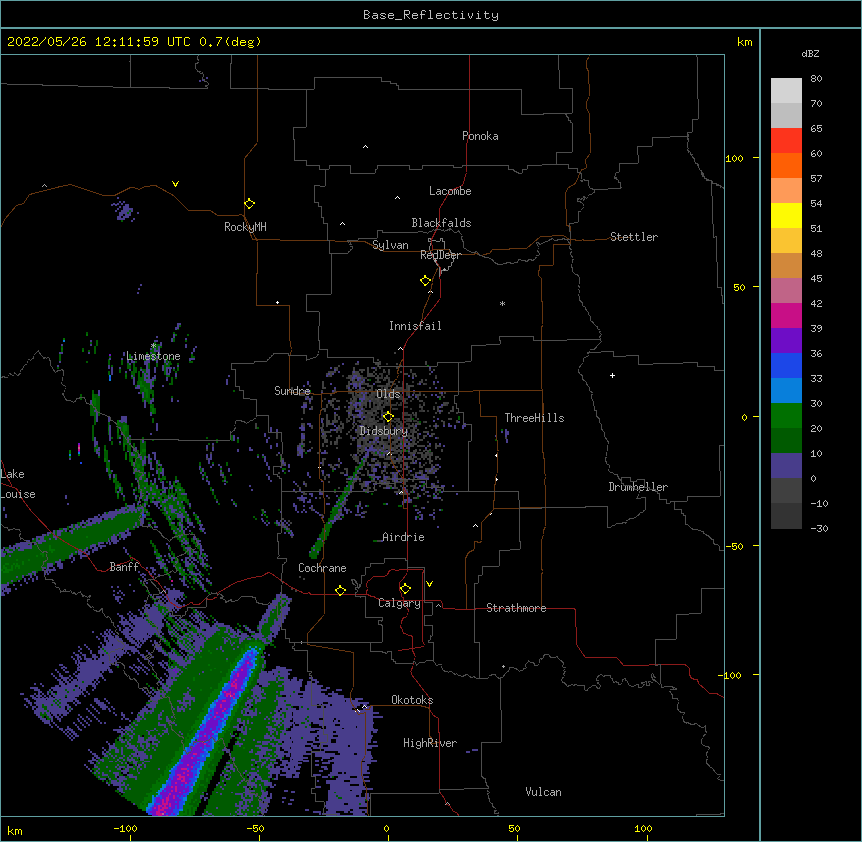
Task: Click the 80 dBZ light gray swatch
Action: pyautogui.click(x=786, y=90)
